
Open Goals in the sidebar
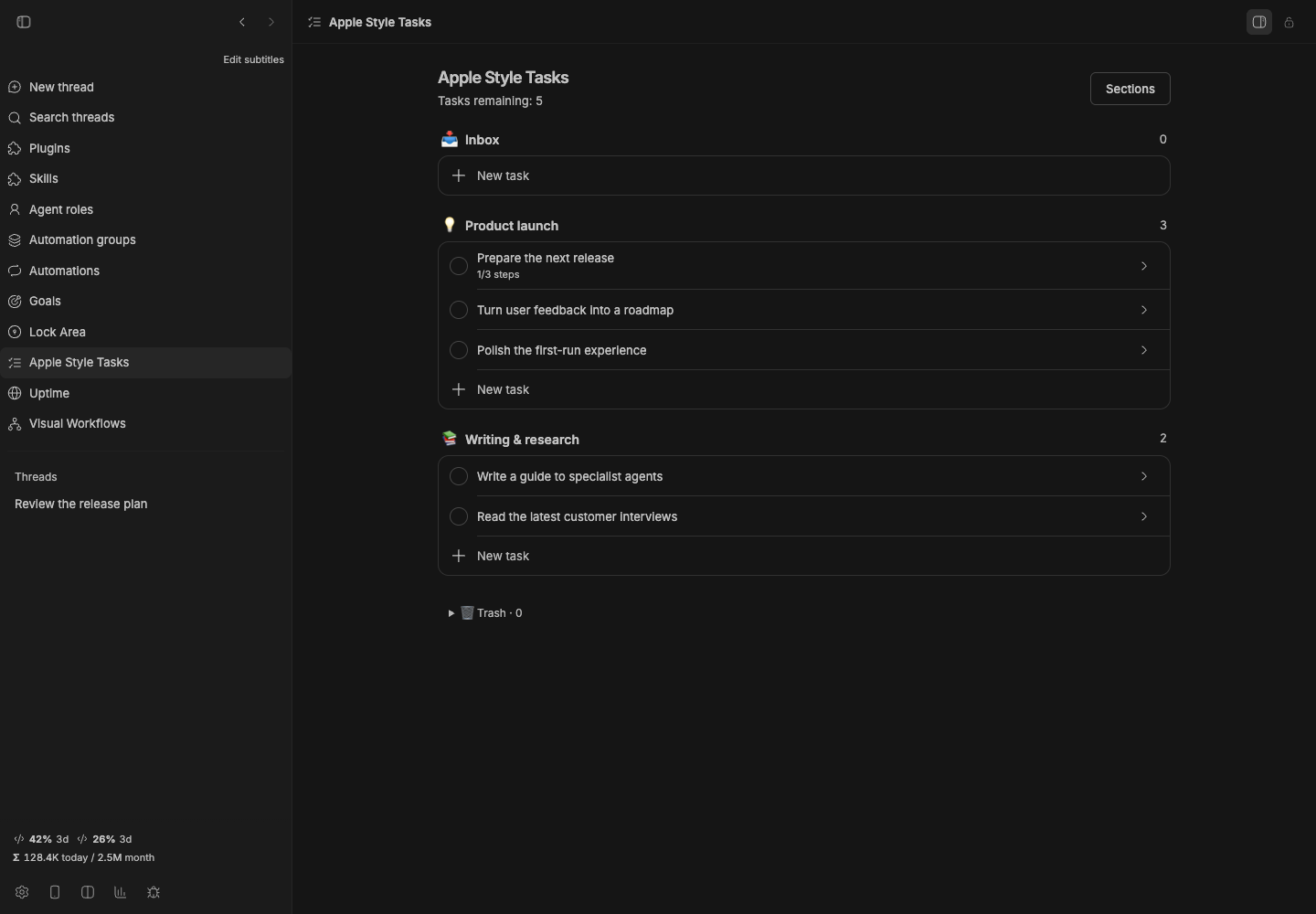click(x=146, y=301)
